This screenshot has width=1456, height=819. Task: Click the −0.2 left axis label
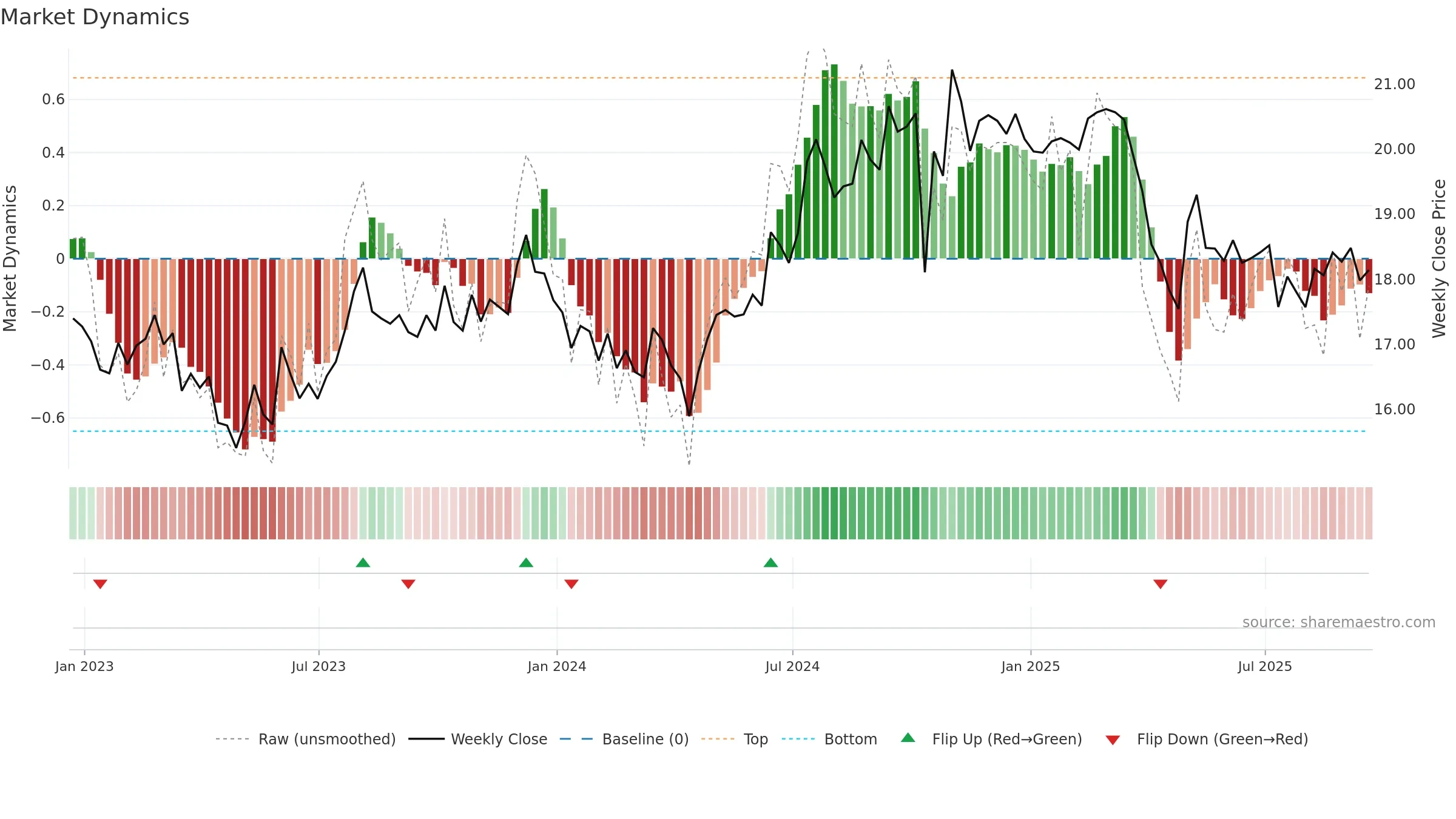coord(48,311)
